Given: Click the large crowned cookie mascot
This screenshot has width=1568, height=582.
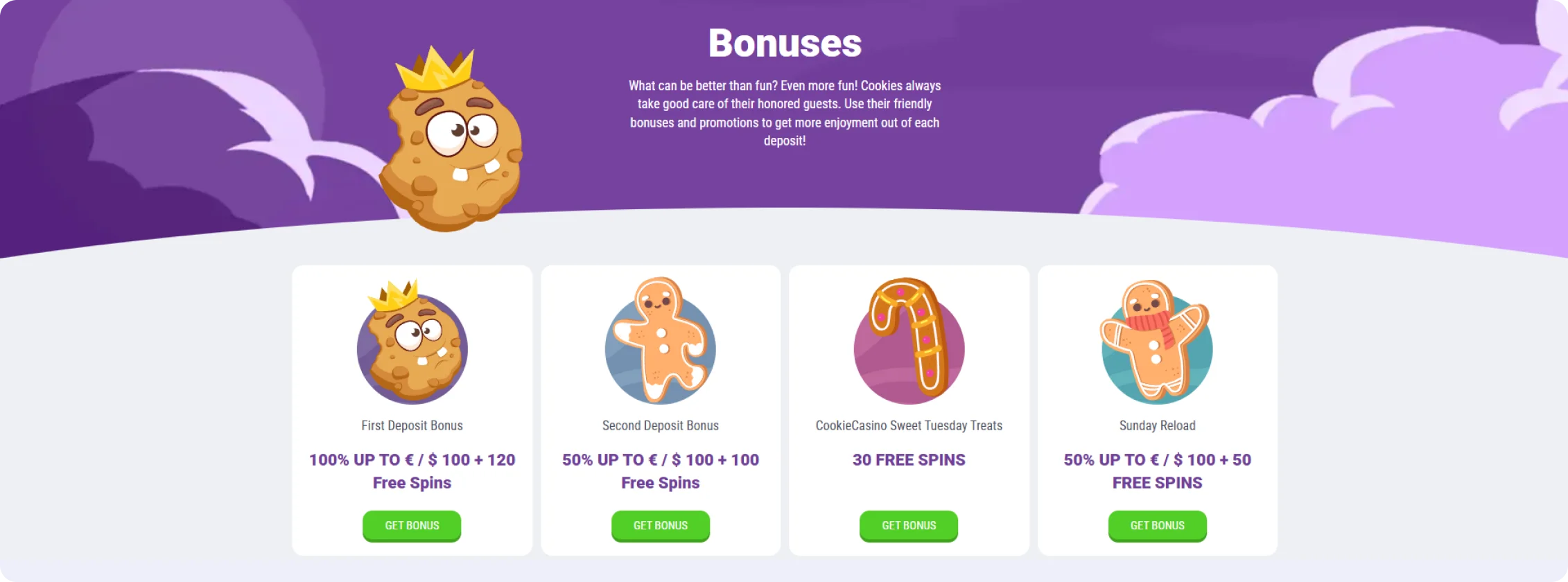Looking at the screenshot, I should [x=451, y=145].
